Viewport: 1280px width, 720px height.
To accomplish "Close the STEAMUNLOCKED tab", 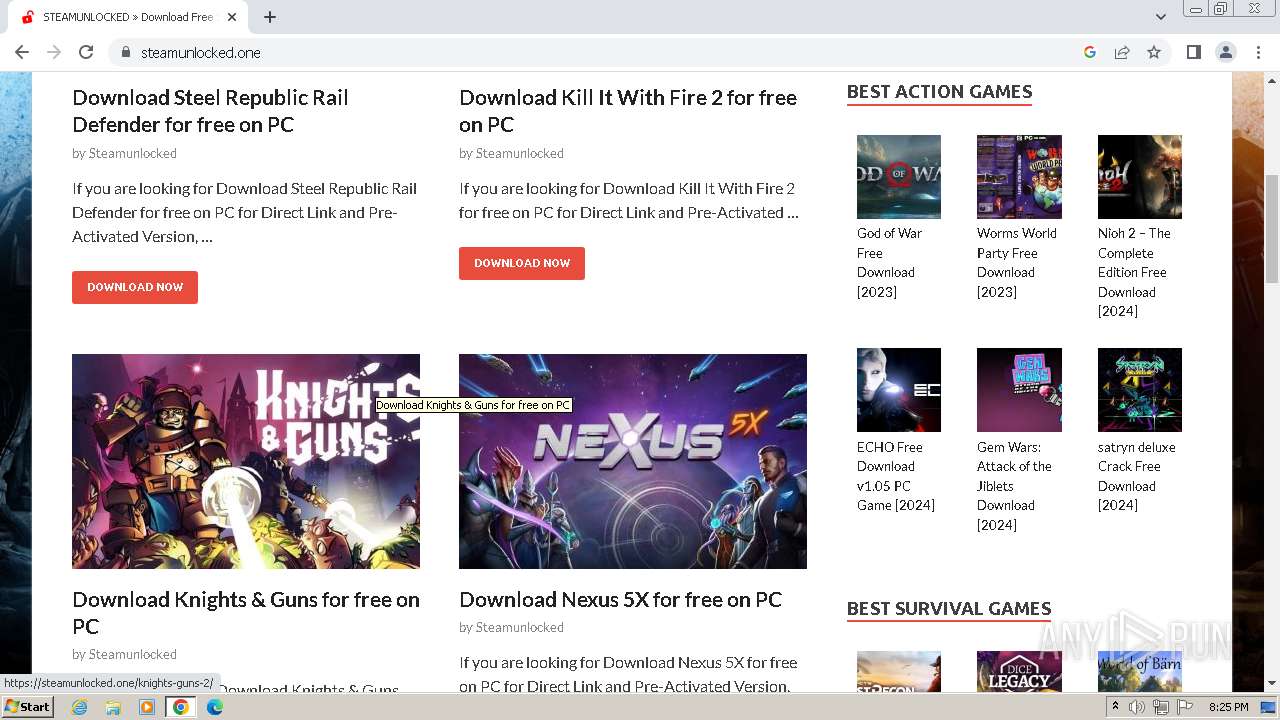I will pos(232,17).
